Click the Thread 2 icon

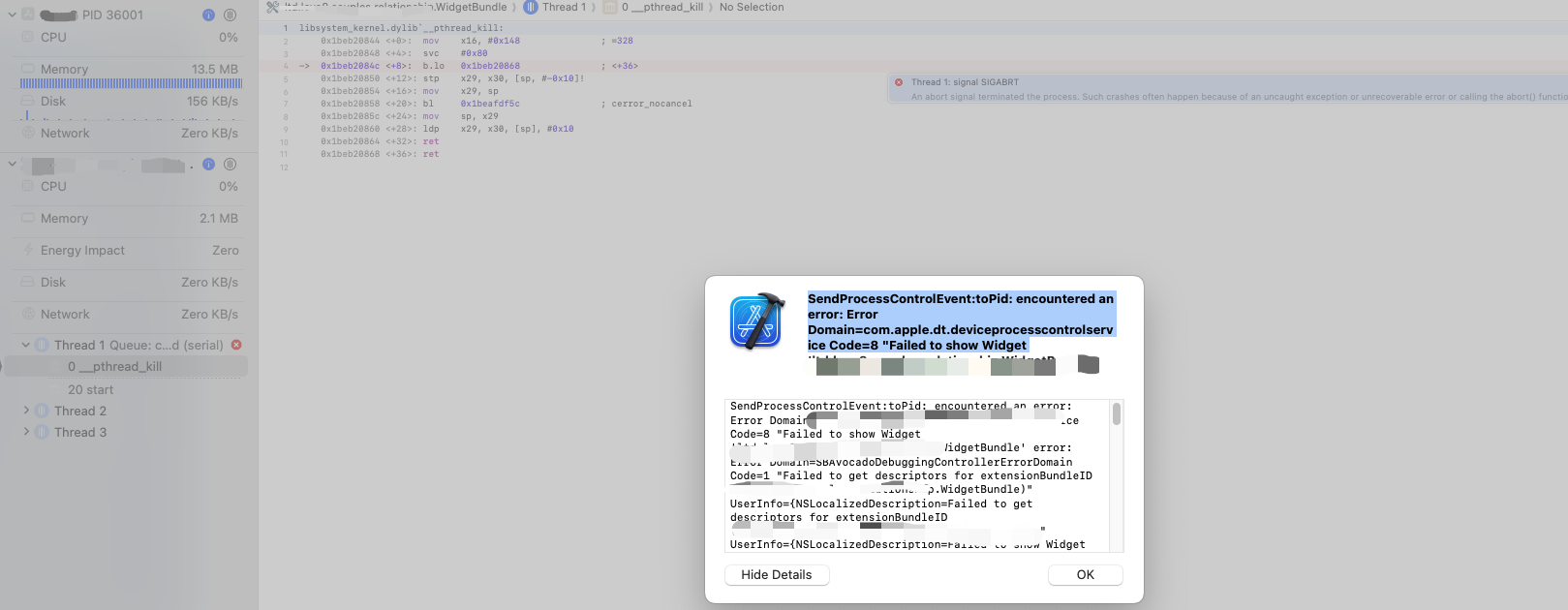click(x=42, y=411)
